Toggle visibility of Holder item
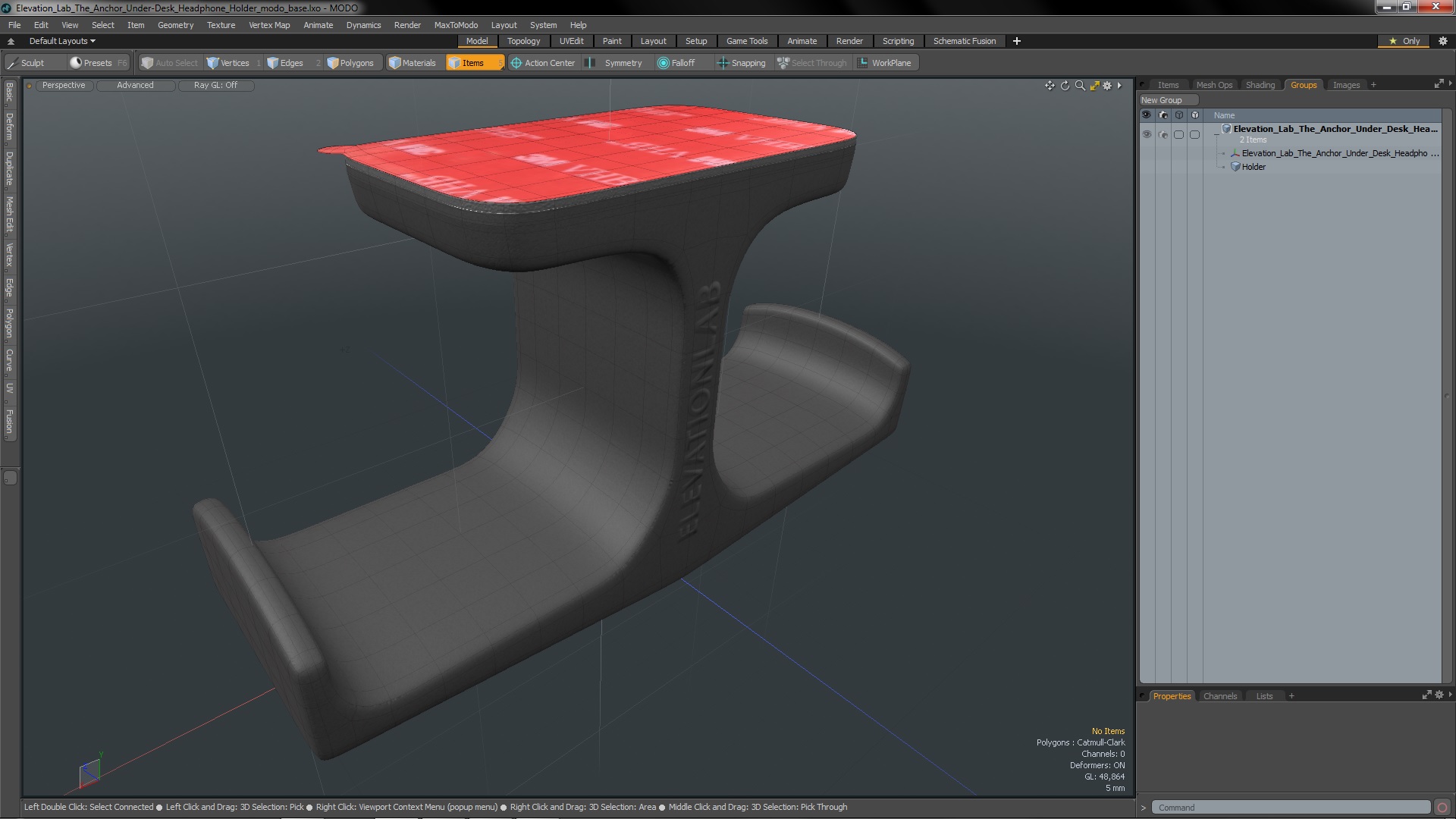The width and height of the screenshot is (1456, 819). tap(1147, 167)
